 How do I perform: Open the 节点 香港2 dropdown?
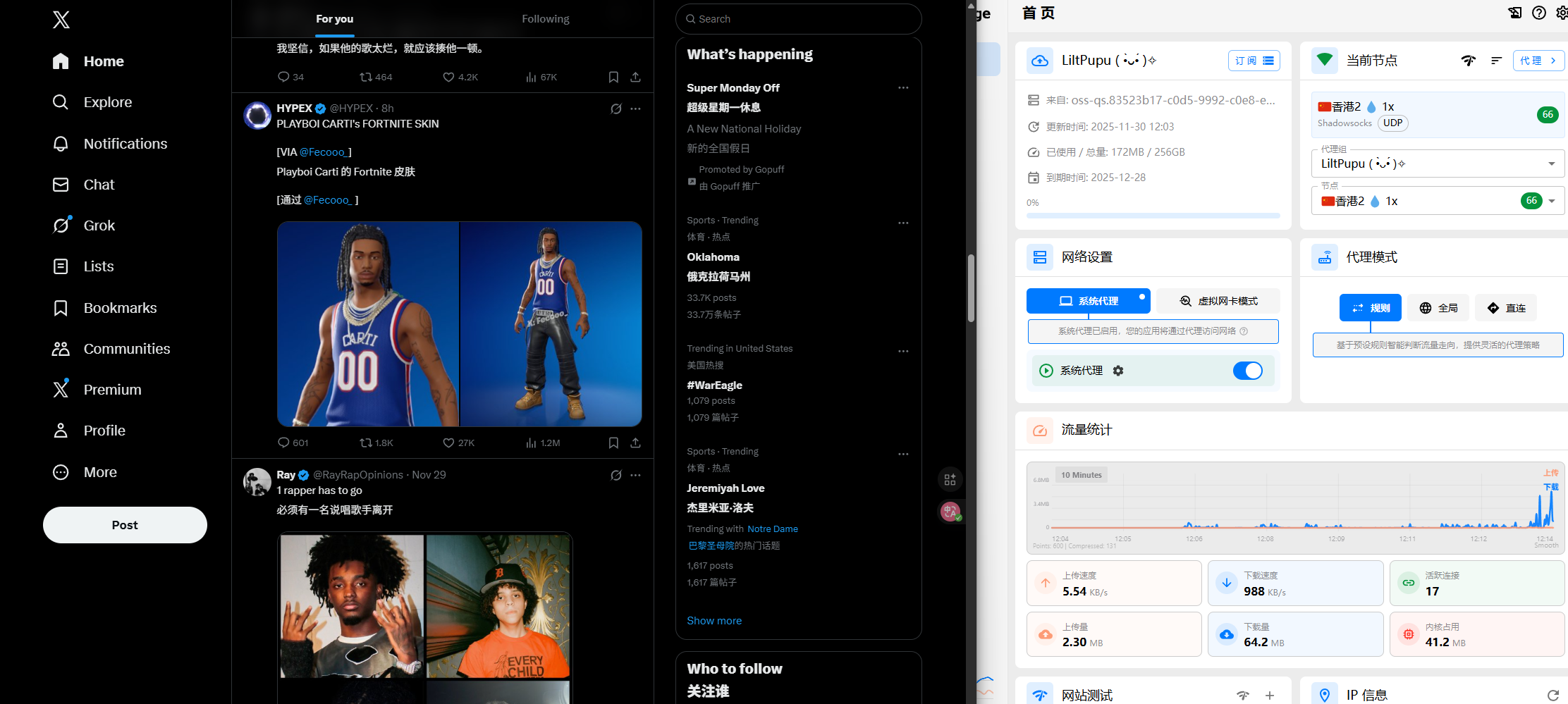point(1551,201)
